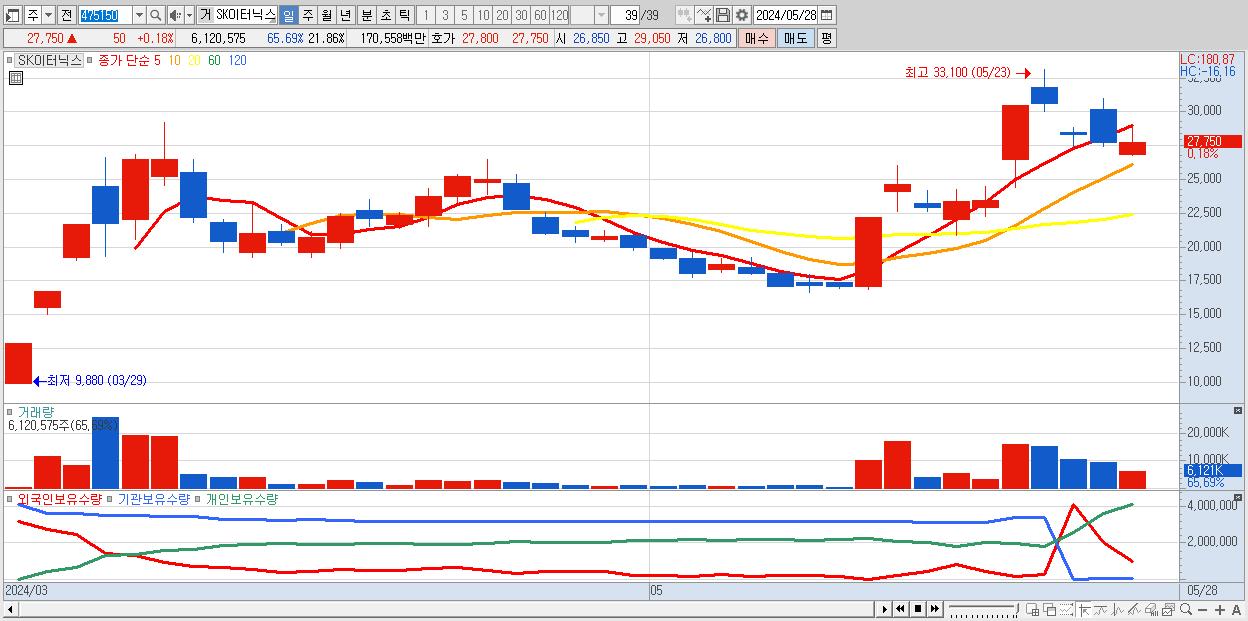Click the 거래량 volume panel label
1248x621 pixels.
pos(36,412)
